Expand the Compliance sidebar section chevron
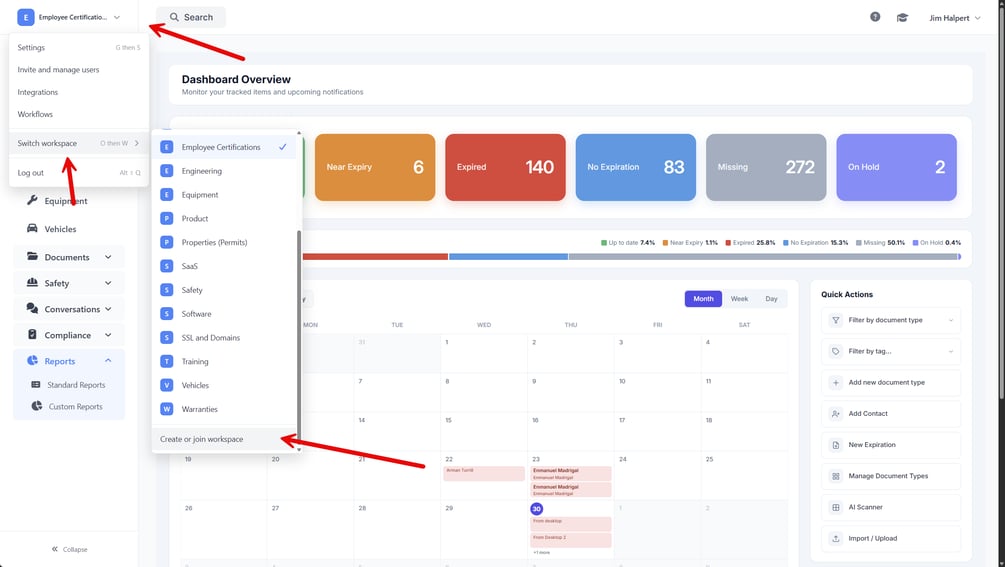 point(108,335)
